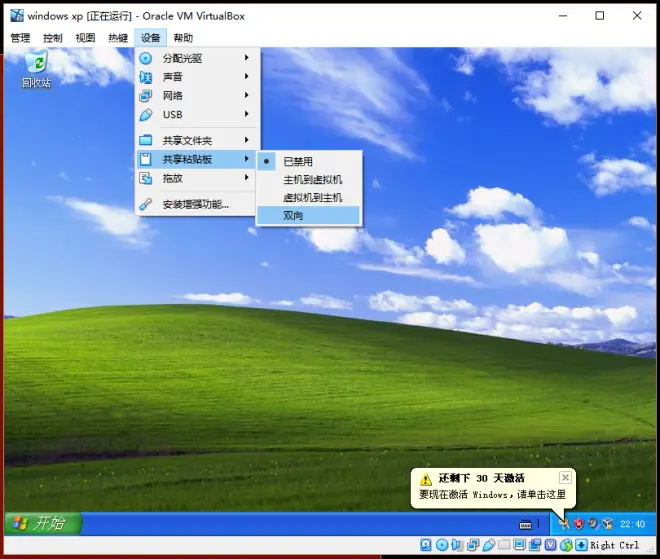
Task: Open the 管理 menu
Action: pos(20,38)
